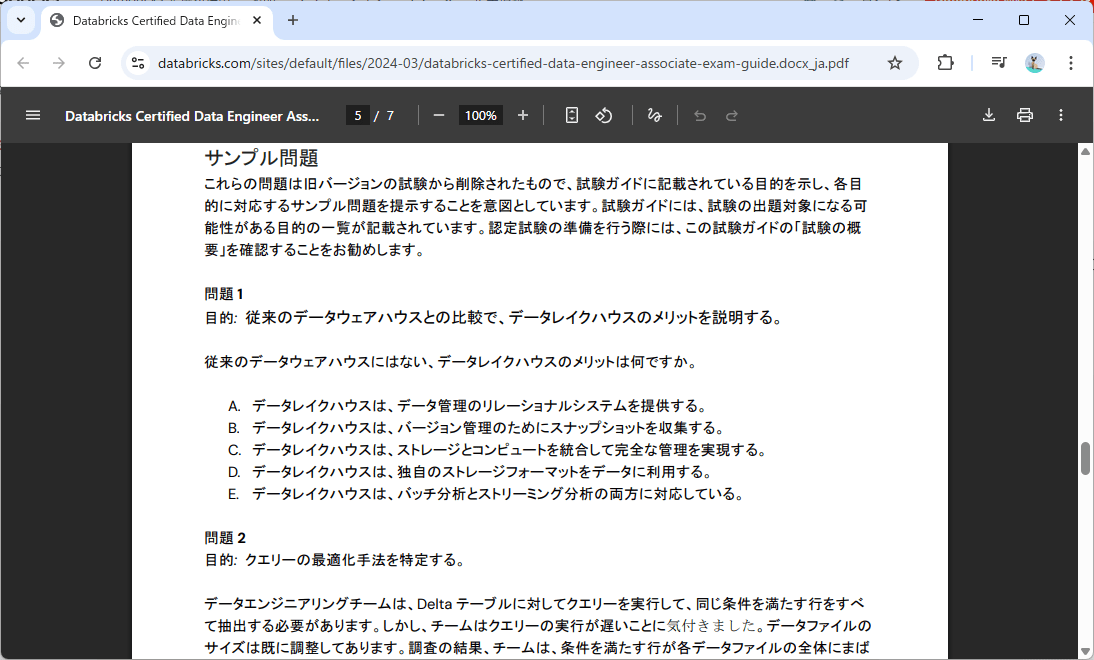
Task: Go forward to the next page
Action: pyautogui.click(x=59, y=63)
